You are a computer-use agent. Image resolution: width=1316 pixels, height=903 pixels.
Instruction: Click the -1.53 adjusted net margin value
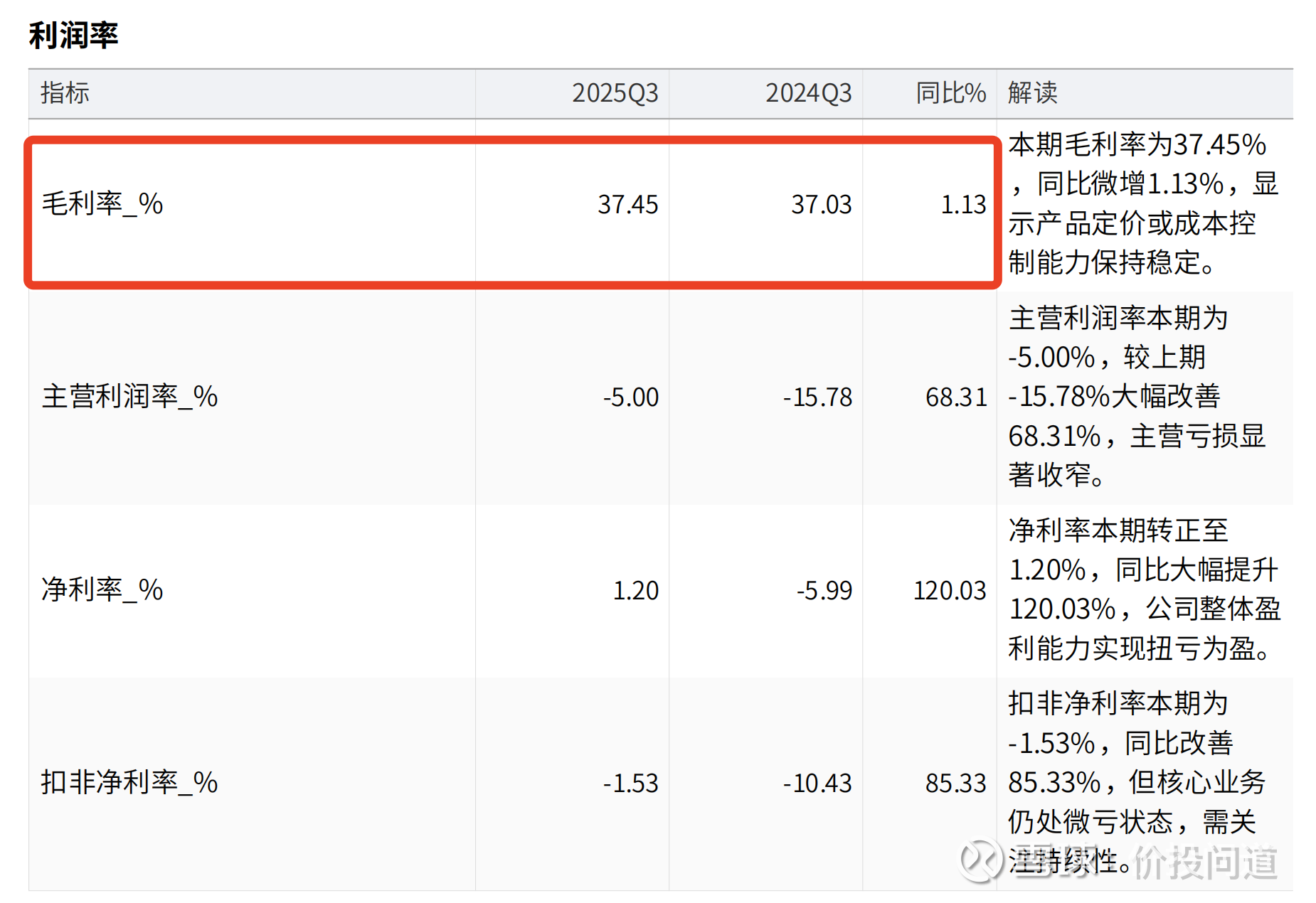(x=631, y=784)
